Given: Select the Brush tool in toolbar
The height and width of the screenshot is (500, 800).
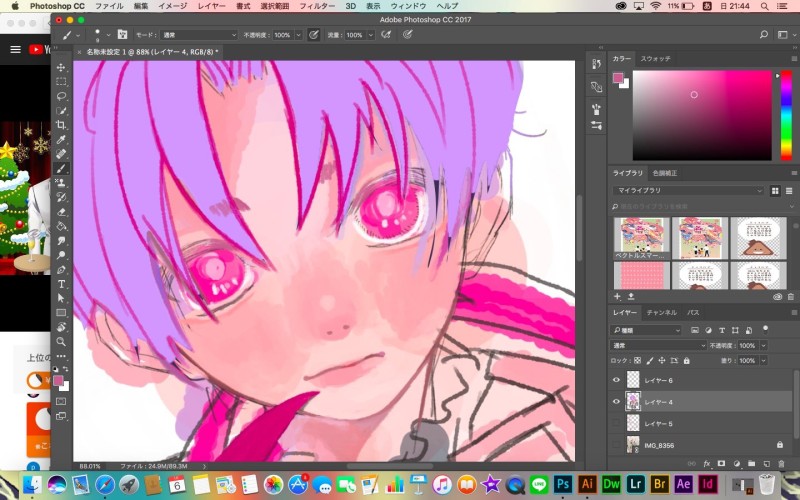Looking at the screenshot, I should [x=61, y=168].
